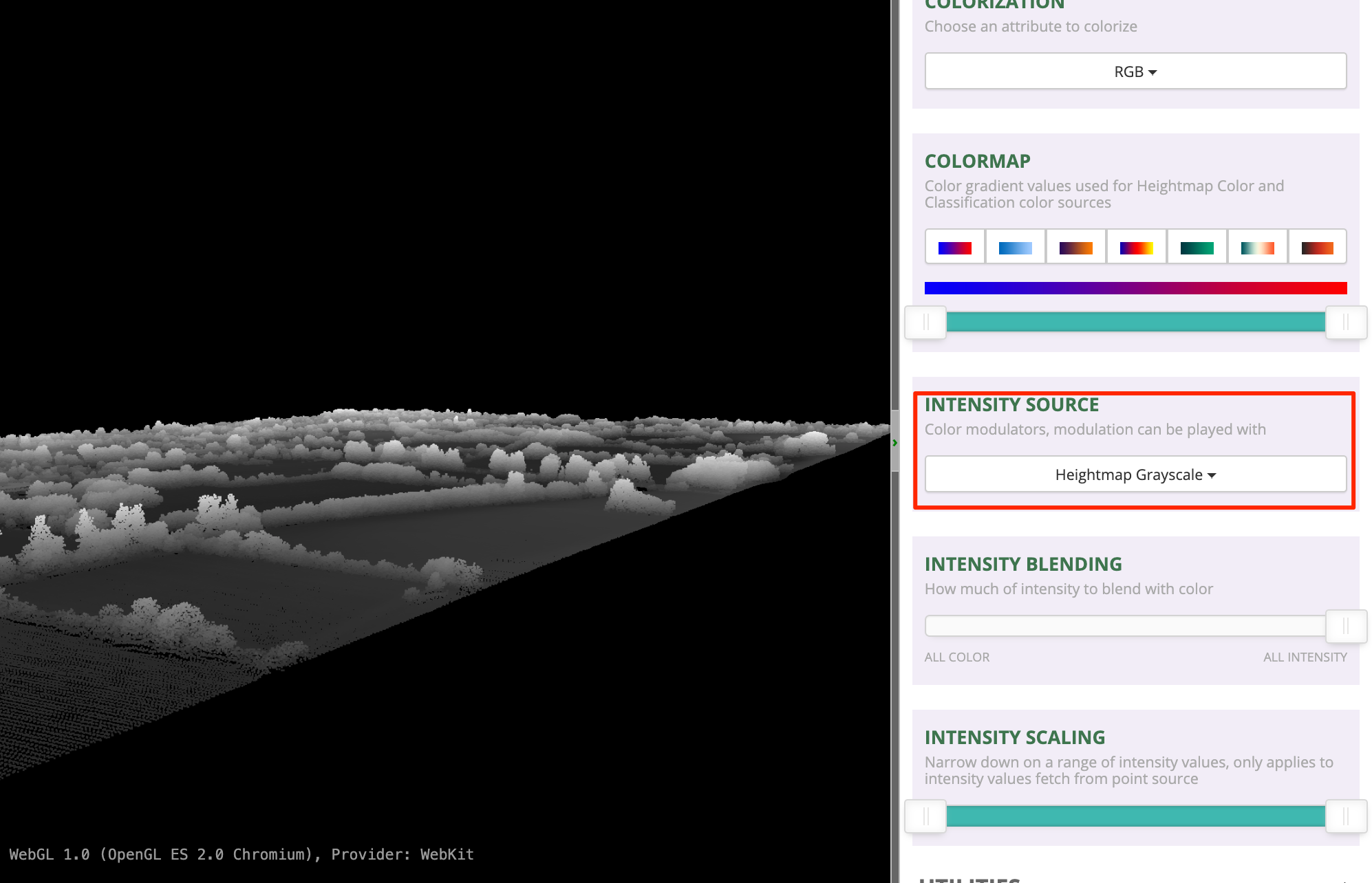Click the intensity blending slider handle

pos(1346,626)
